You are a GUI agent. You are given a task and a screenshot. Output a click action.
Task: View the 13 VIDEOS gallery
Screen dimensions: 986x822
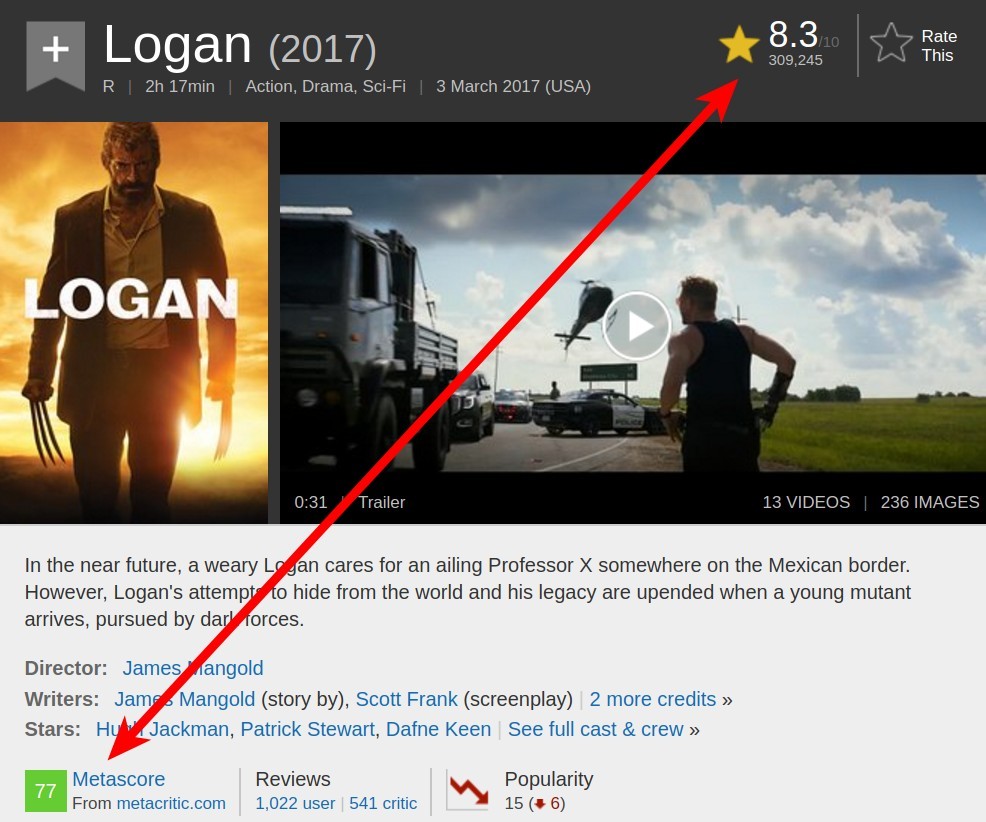[x=806, y=502]
